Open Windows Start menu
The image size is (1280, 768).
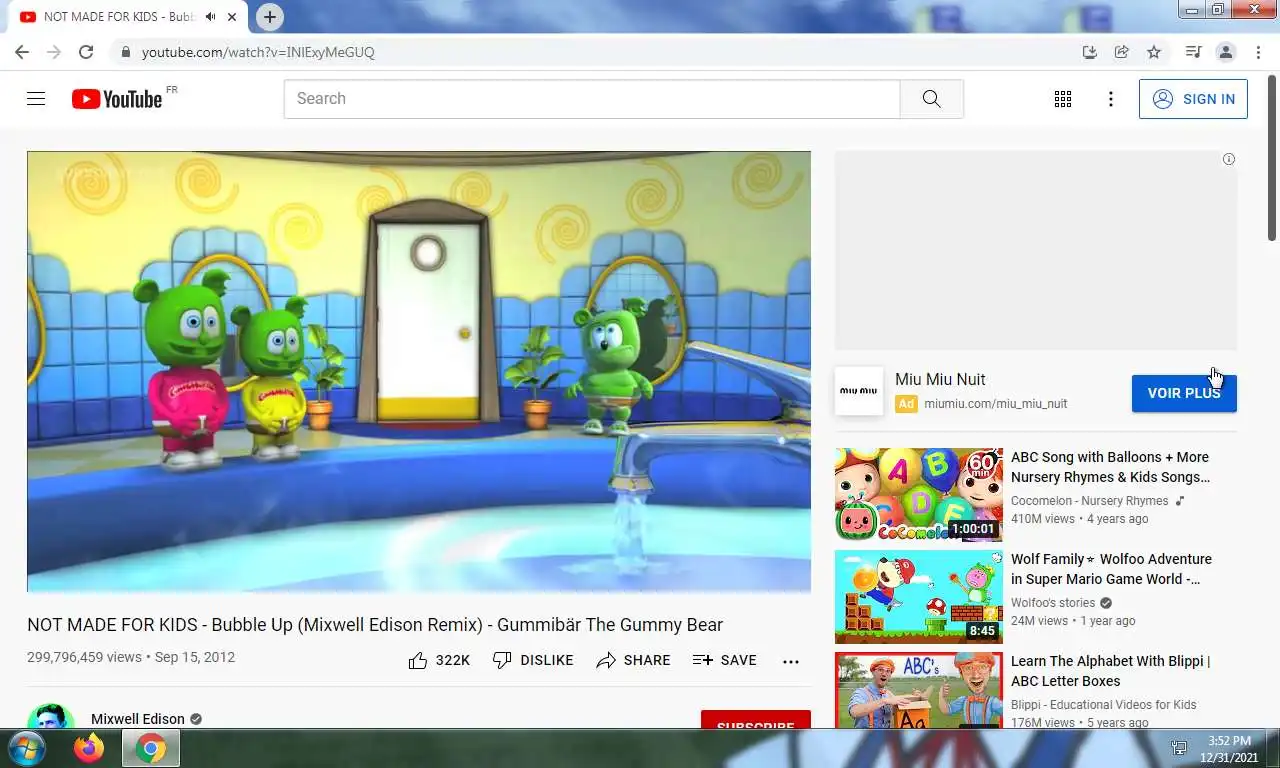point(25,748)
